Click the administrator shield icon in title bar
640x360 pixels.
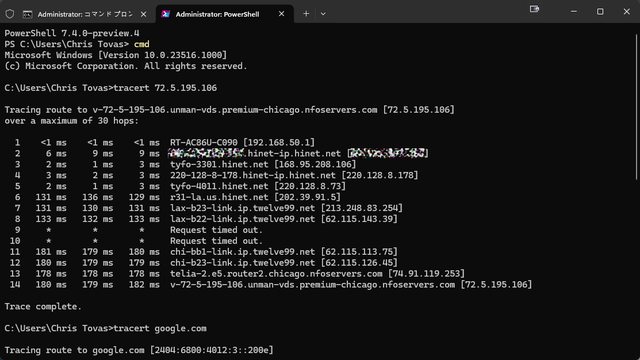point(10,14)
